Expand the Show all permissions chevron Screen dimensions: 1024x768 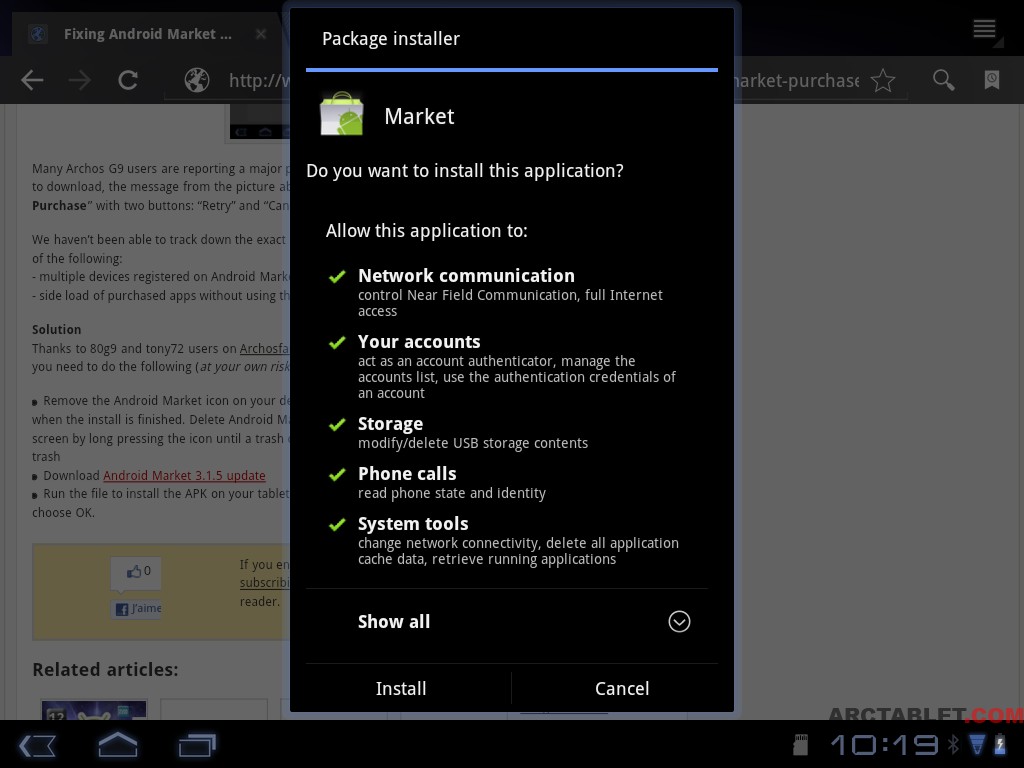coord(679,622)
